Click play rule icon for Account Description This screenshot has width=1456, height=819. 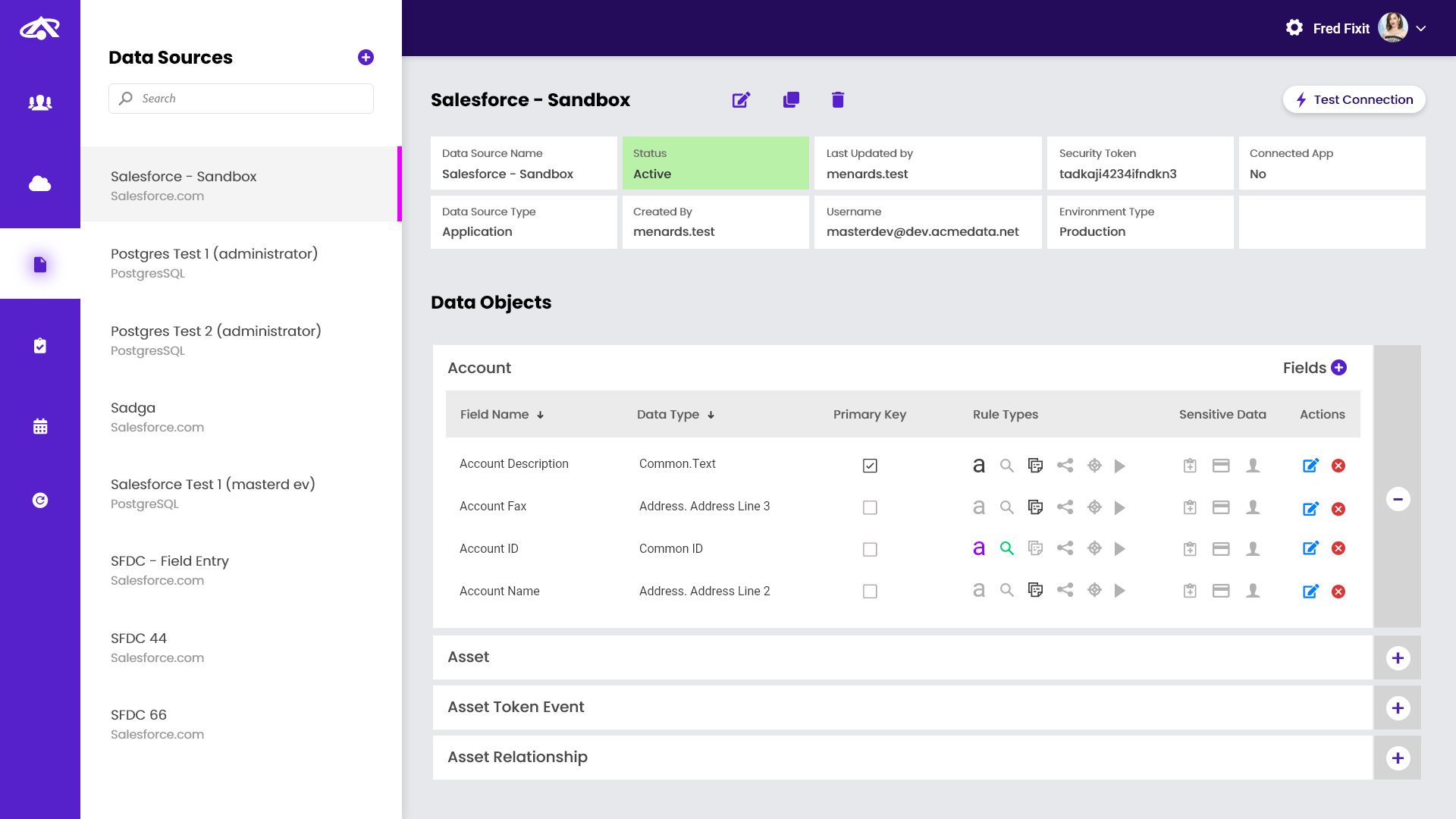1120,466
